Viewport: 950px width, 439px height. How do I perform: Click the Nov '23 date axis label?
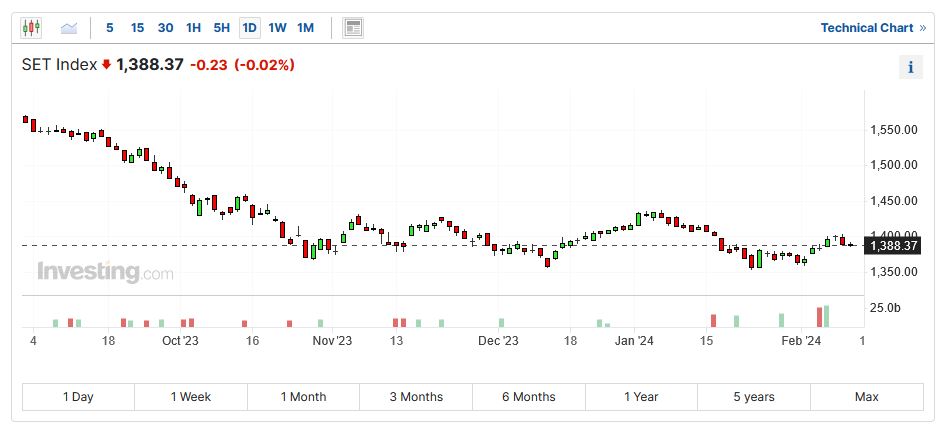333,341
